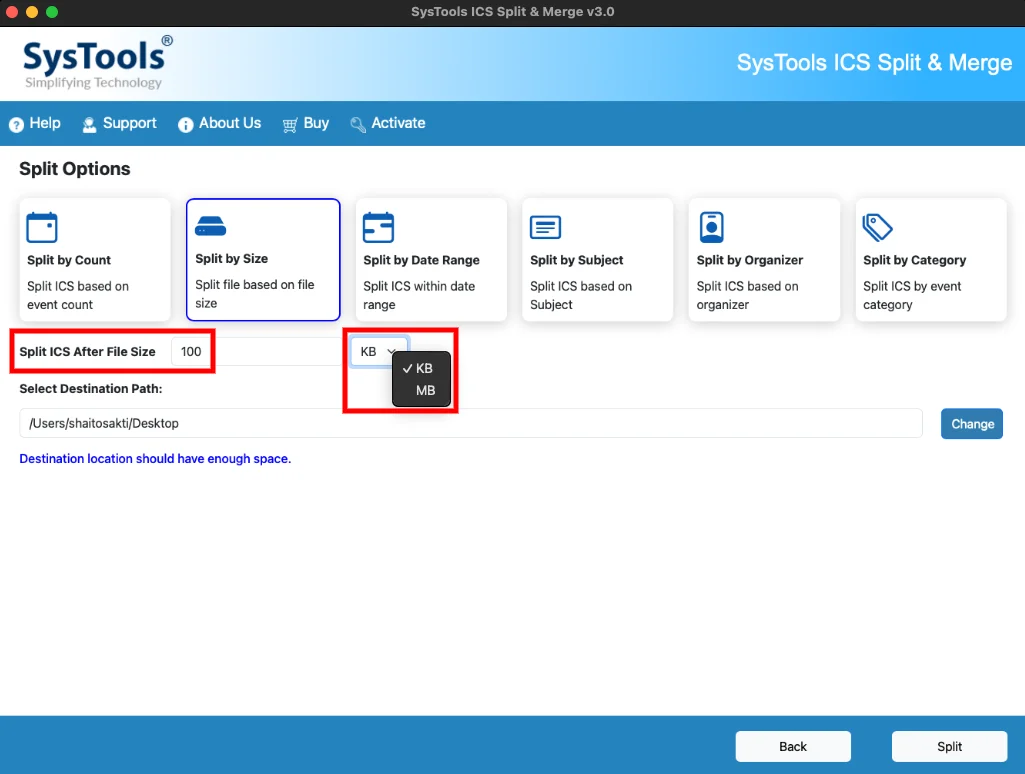This screenshot has height=774, width=1025.
Task: Click the About Us info icon
Action: click(x=186, y=124)
